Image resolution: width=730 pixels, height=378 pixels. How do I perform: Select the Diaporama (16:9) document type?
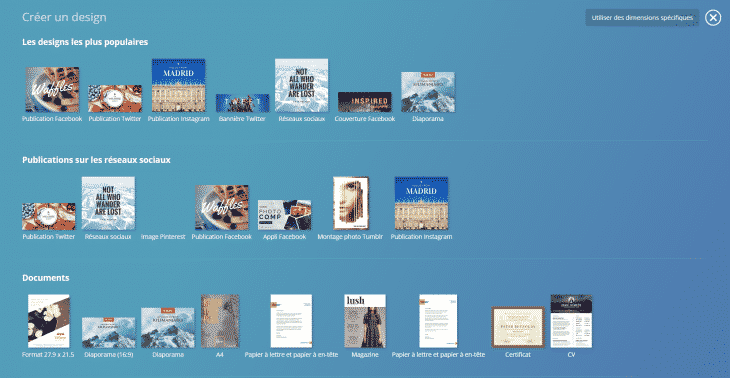[x=108, y=333]
